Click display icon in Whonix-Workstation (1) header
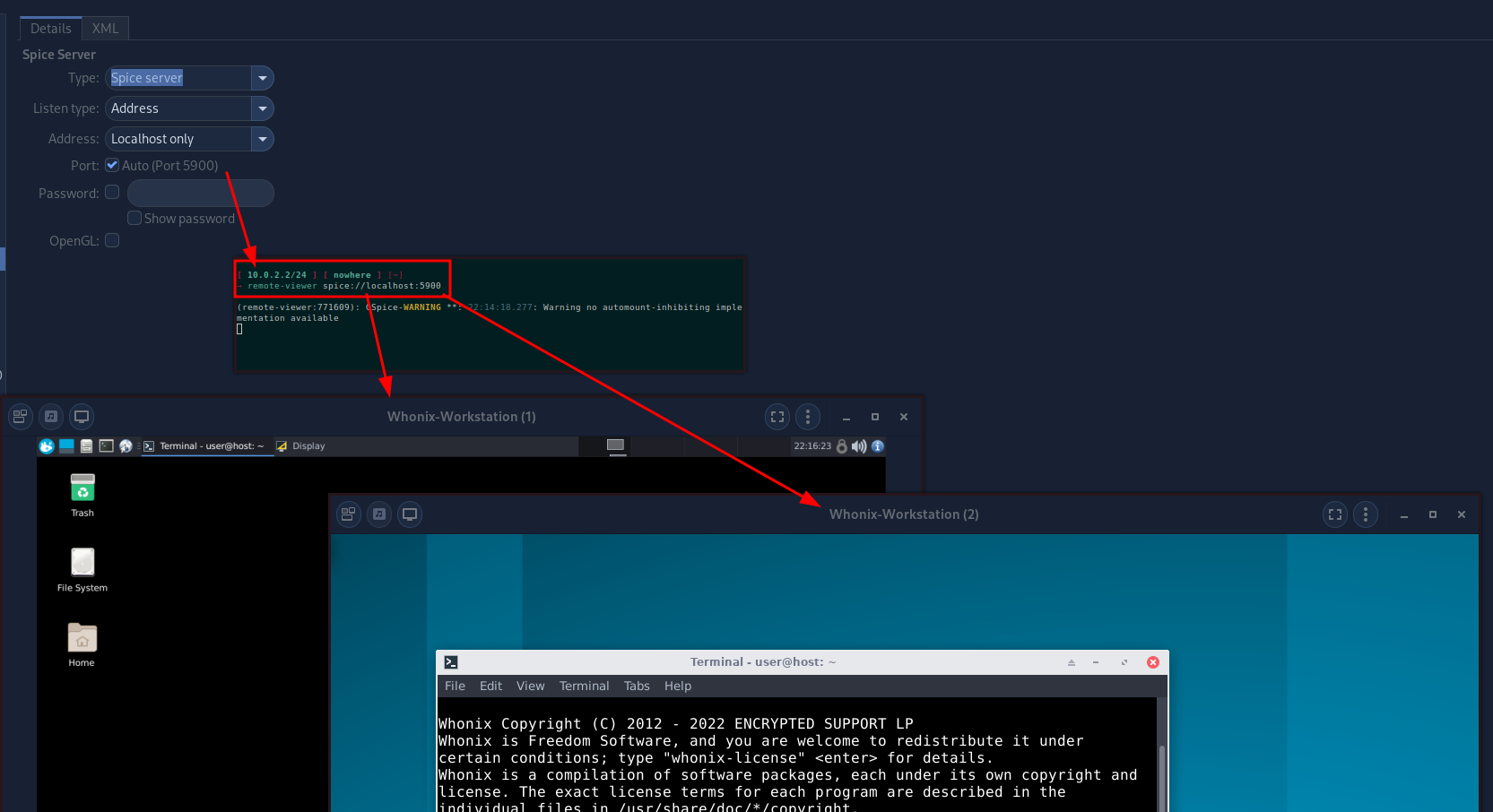 click(82, 416)
